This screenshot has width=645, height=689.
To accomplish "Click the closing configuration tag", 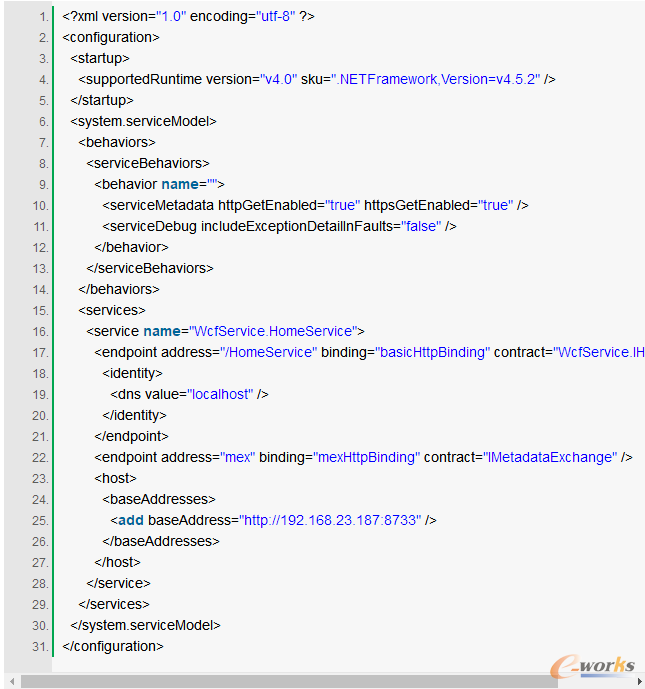I will [113, 646].
